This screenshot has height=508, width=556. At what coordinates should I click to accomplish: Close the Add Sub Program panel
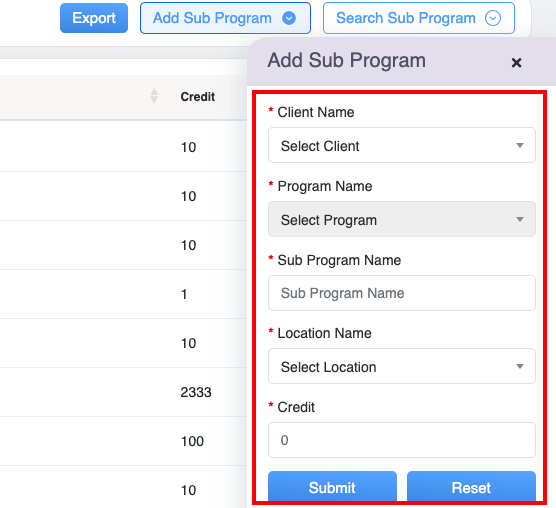(516, 63)
